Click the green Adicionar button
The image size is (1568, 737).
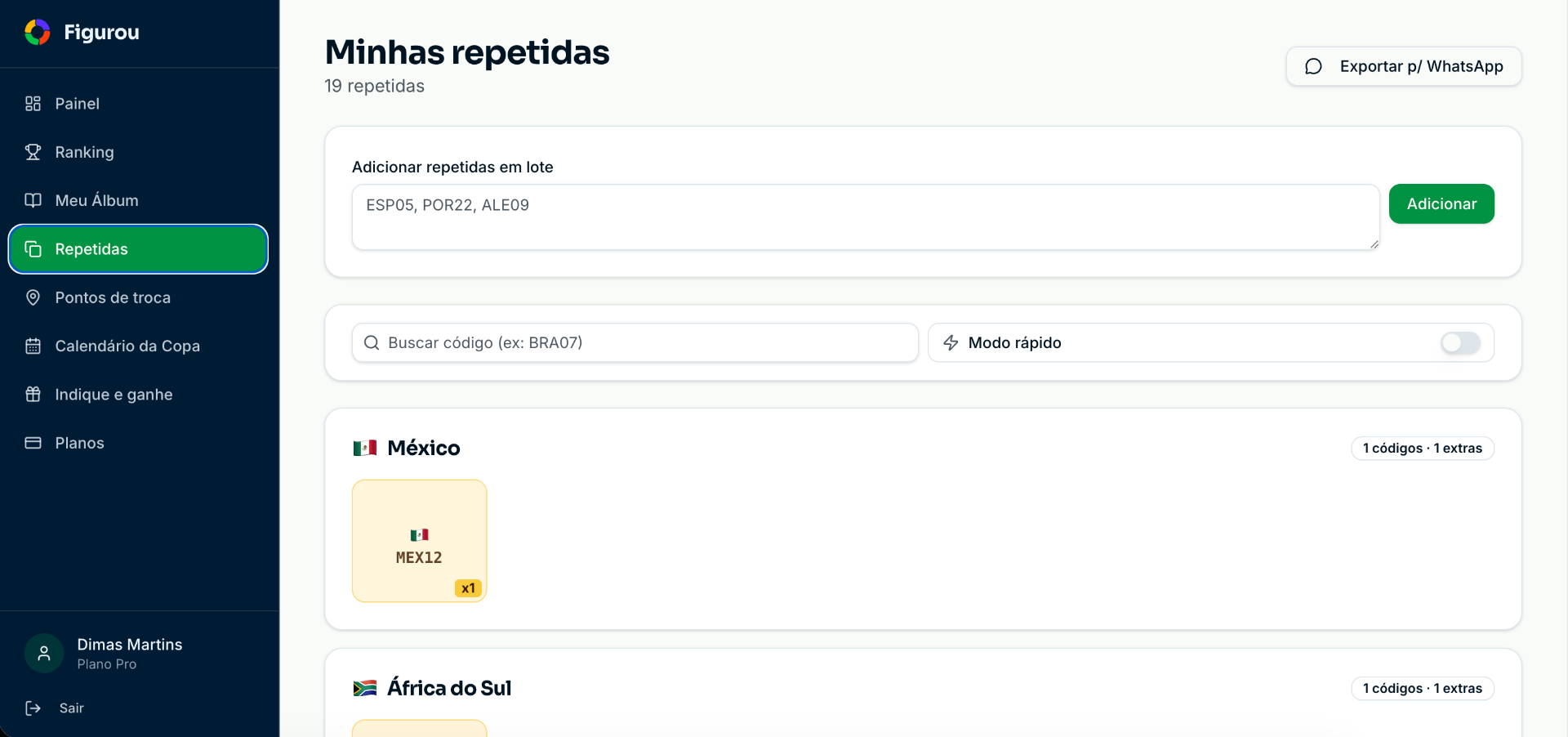pyautogui.click(x=1441, y=203)
